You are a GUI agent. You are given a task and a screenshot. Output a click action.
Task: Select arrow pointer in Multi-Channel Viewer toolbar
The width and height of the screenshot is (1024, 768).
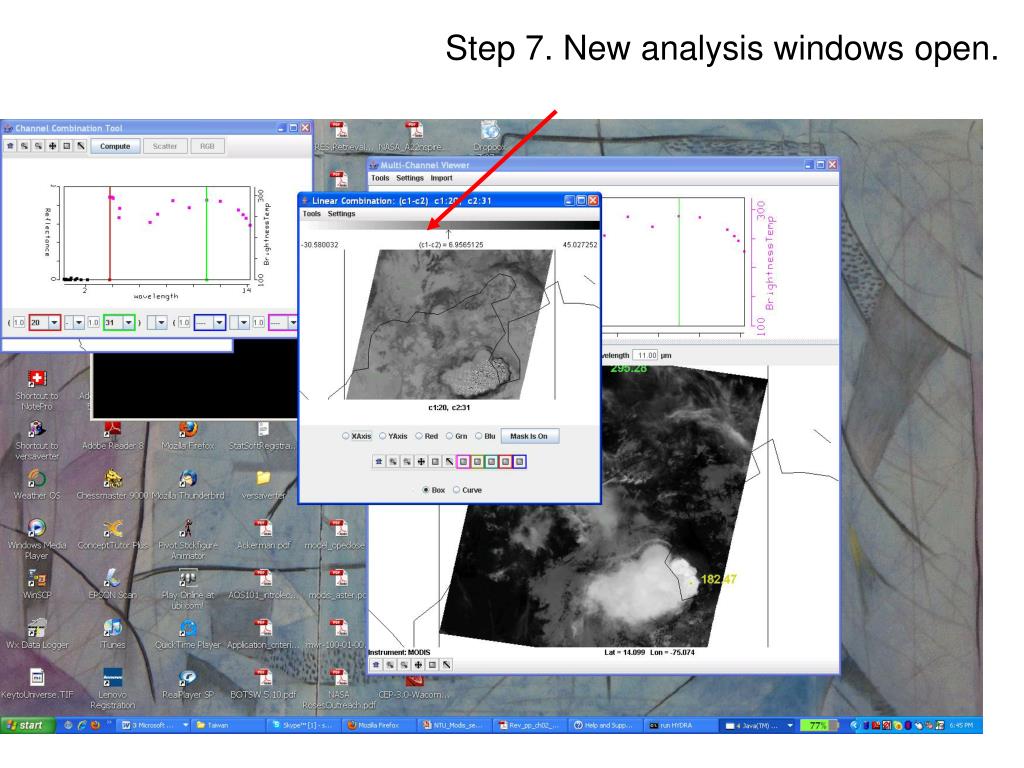tap(447, 665)
